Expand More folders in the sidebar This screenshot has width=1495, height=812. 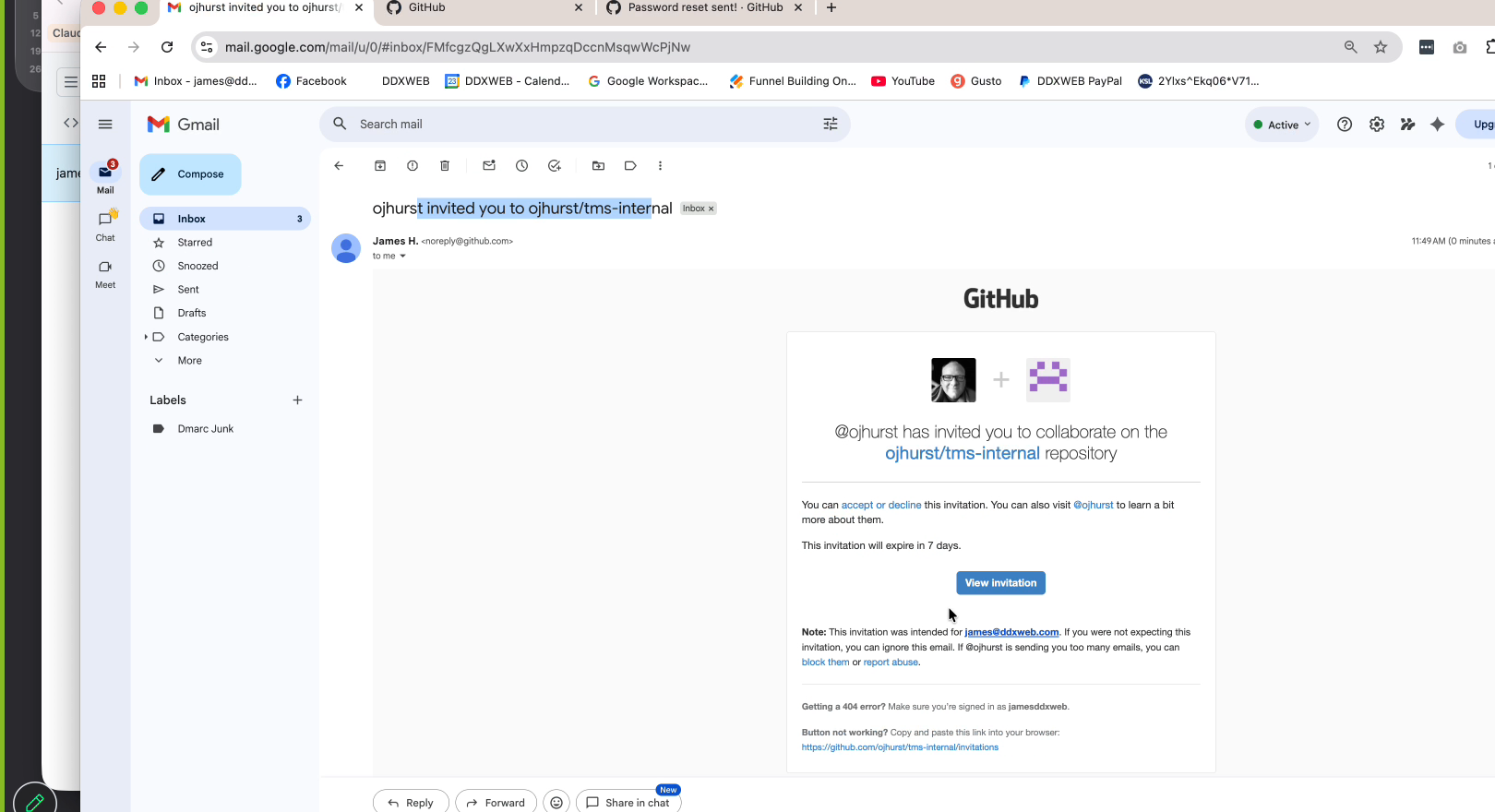click(189, 361)
